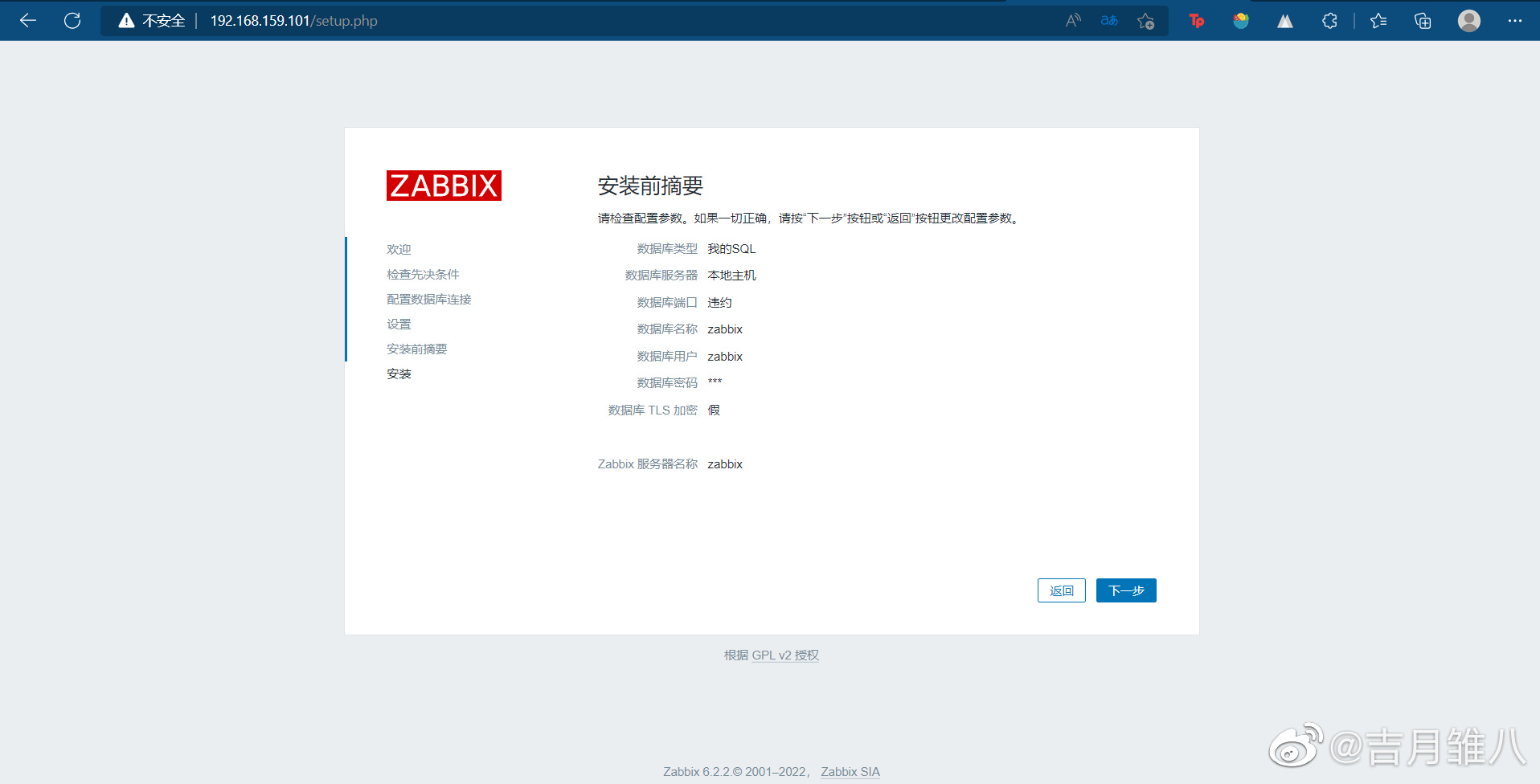Select the 配置数据库连接 step in sidebar
Viewport: 1540px width, 784px height.
click(x=429, y=300)
